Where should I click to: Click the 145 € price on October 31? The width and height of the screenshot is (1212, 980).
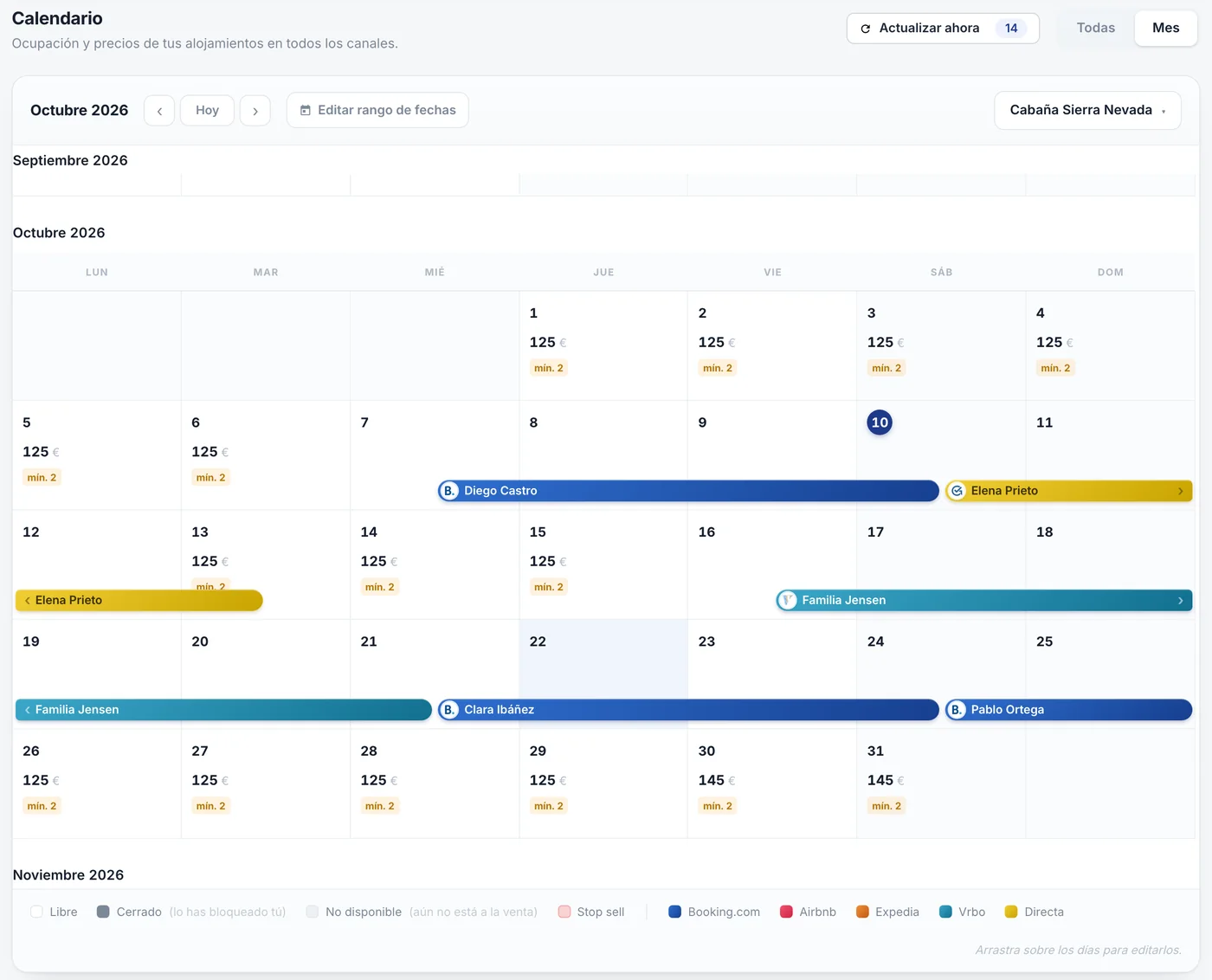click(886, 781)
